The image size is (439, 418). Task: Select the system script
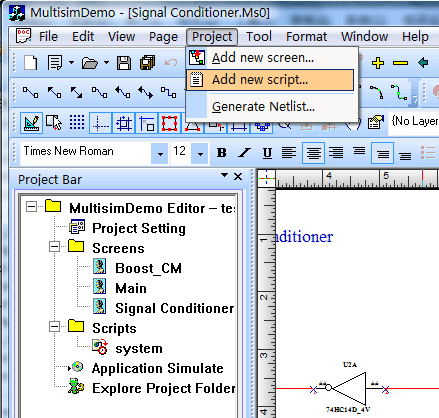(139, 348)
